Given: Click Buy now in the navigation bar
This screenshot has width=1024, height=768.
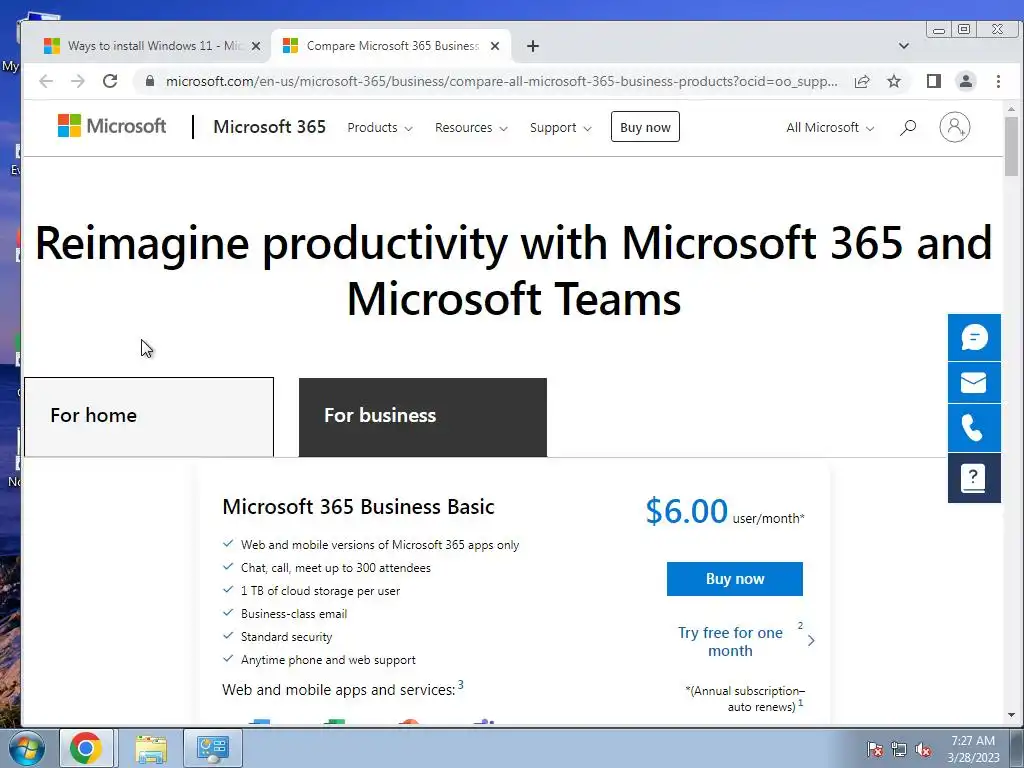Looking at the screenshot, I should [x=645, y=127].
